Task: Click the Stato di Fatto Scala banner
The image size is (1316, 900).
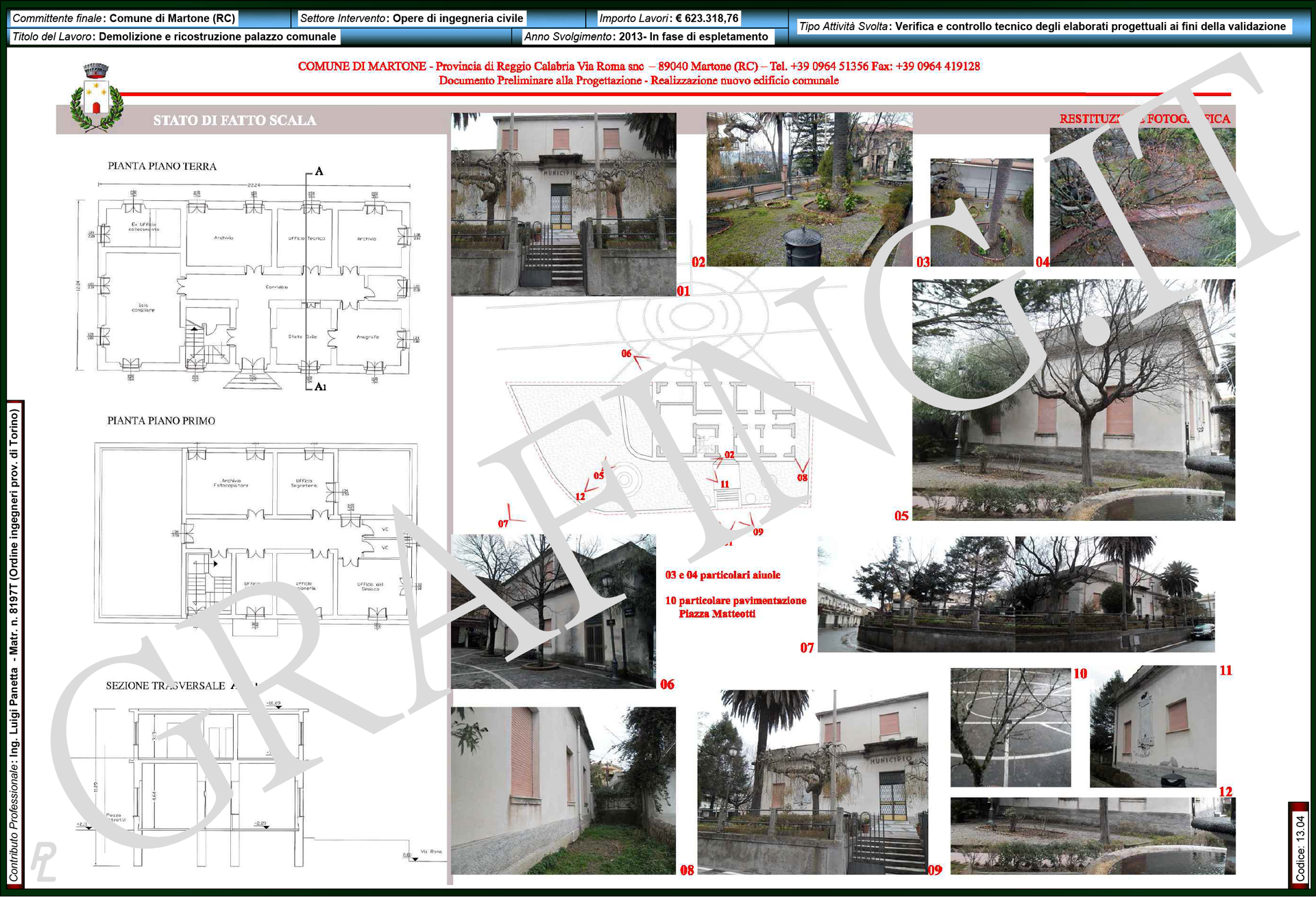Action: tap(234, 121)
